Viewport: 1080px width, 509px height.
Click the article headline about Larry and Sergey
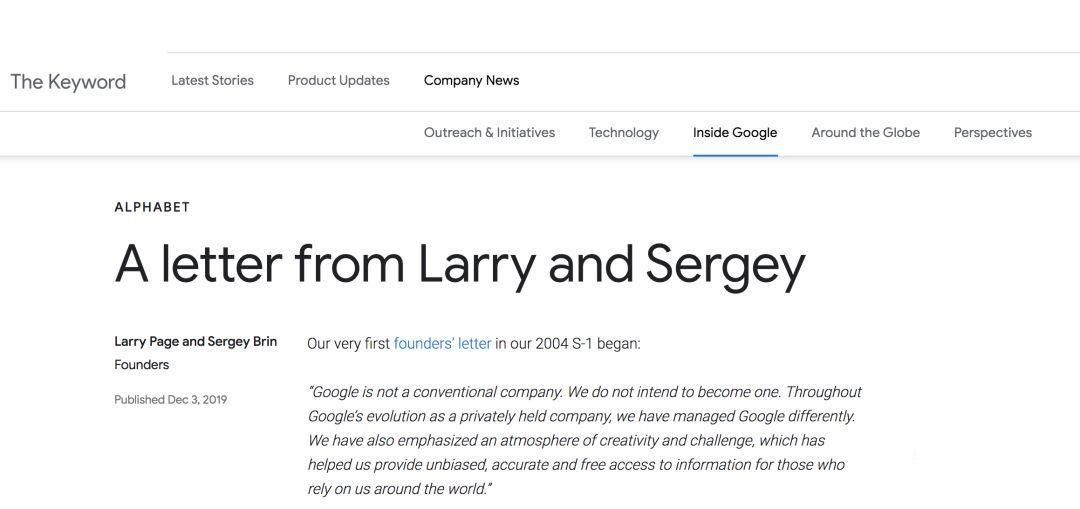pyautogui.click(x=460, y=264)
